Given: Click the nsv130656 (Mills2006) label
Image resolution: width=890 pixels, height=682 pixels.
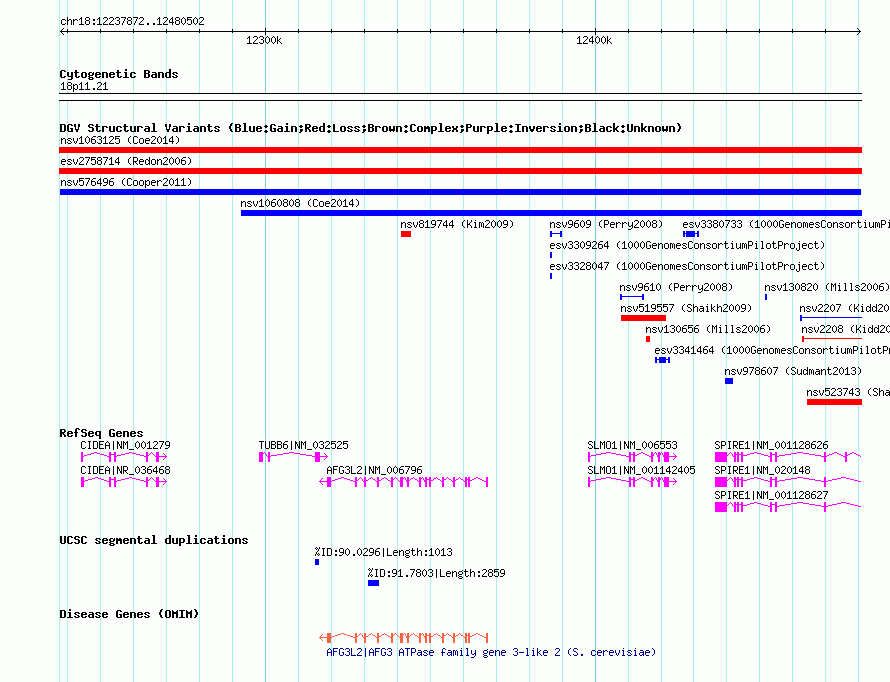Looking at the screenshot, I should (x=708, y=329).
